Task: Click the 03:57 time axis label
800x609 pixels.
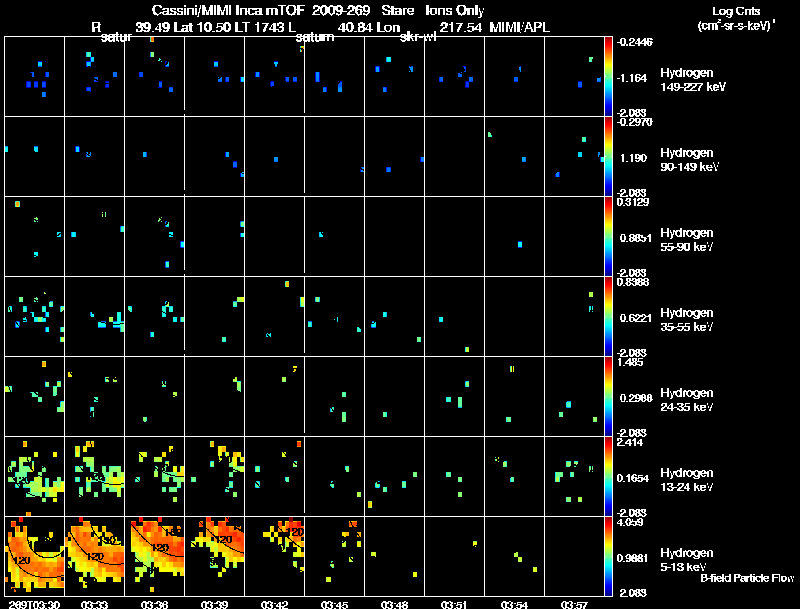Action: coord(574,605)
